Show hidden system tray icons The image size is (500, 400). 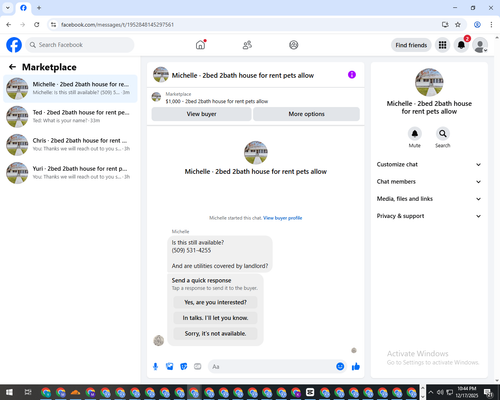[431, 392]
